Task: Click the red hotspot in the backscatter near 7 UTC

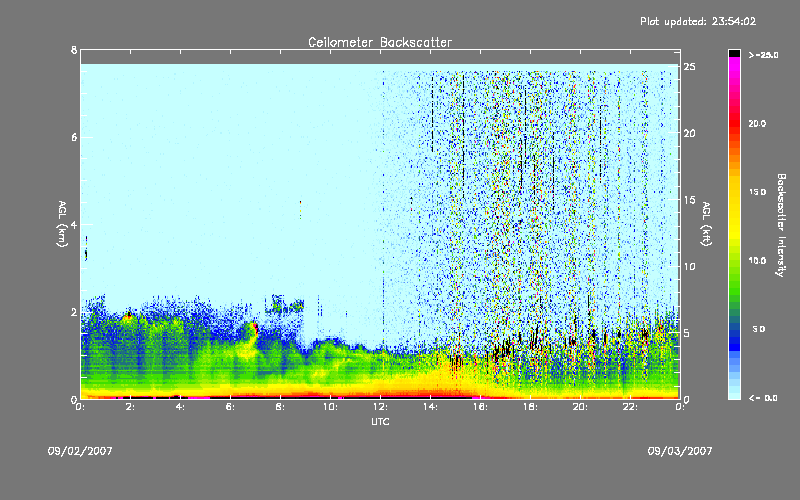Action: (255, 328)
